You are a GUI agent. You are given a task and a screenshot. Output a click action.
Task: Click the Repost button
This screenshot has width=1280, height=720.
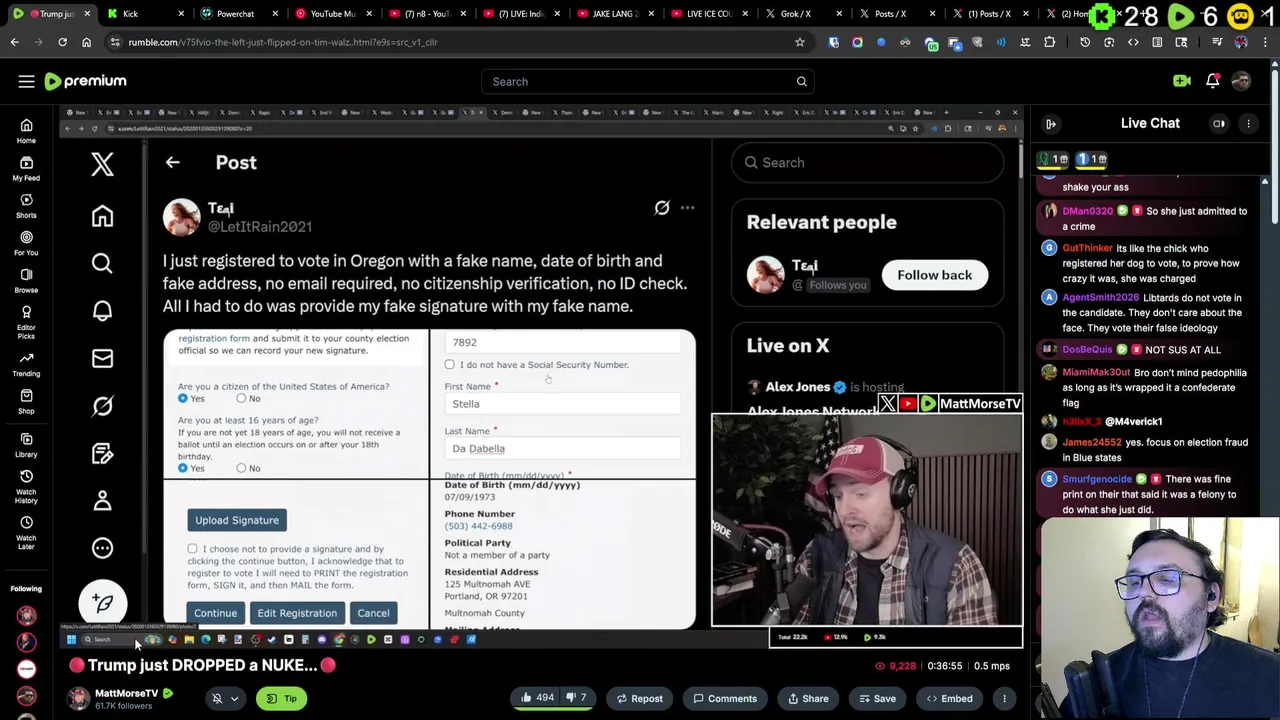coord(639,699)
